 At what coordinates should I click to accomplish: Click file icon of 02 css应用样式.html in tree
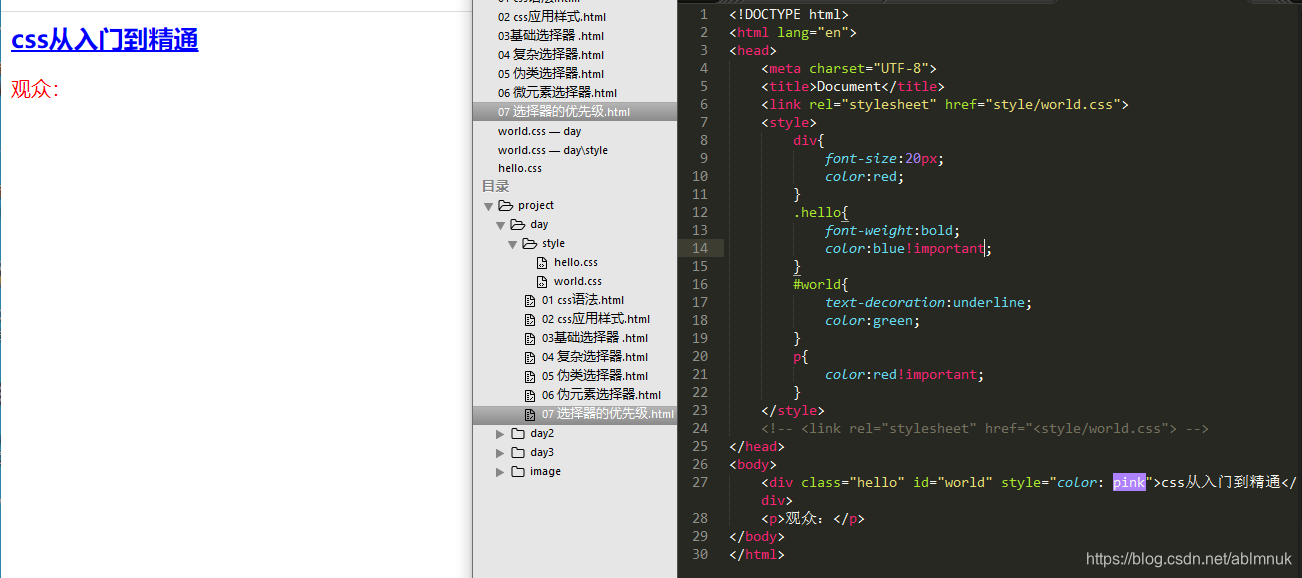pyautogui.click(x=530, y=319)
